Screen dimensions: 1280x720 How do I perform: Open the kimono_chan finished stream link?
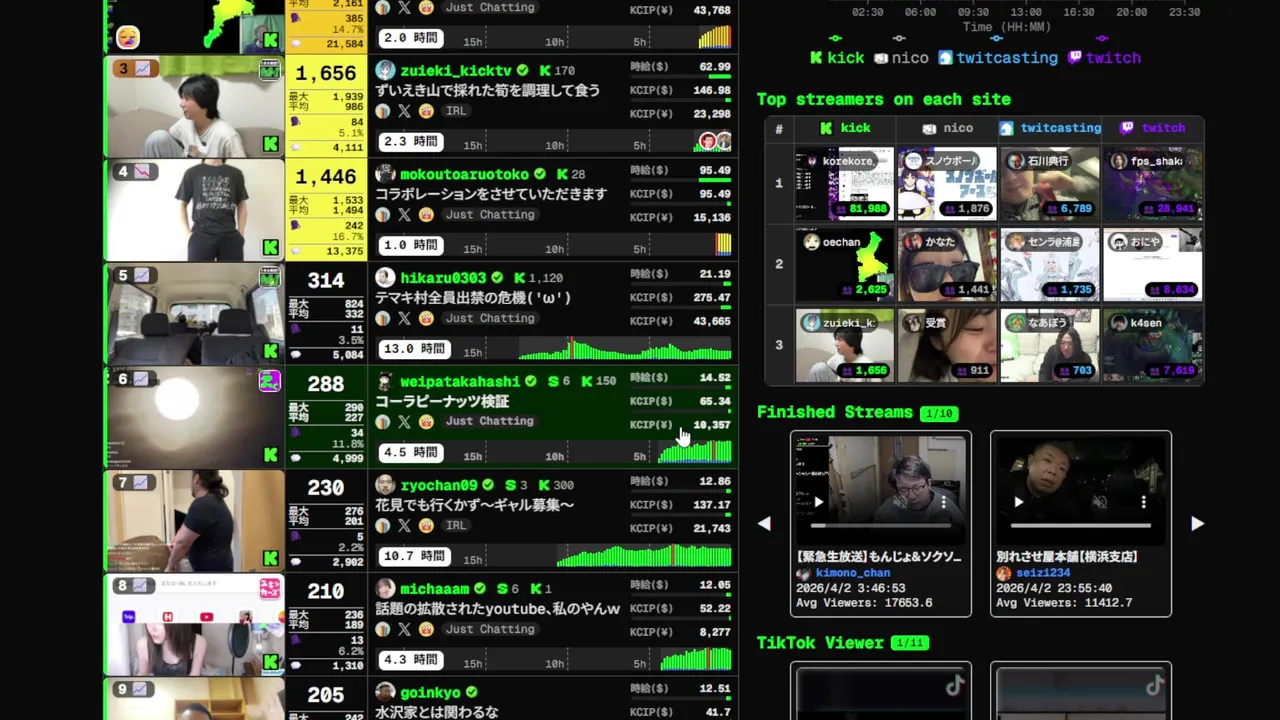tap(853, 573)
